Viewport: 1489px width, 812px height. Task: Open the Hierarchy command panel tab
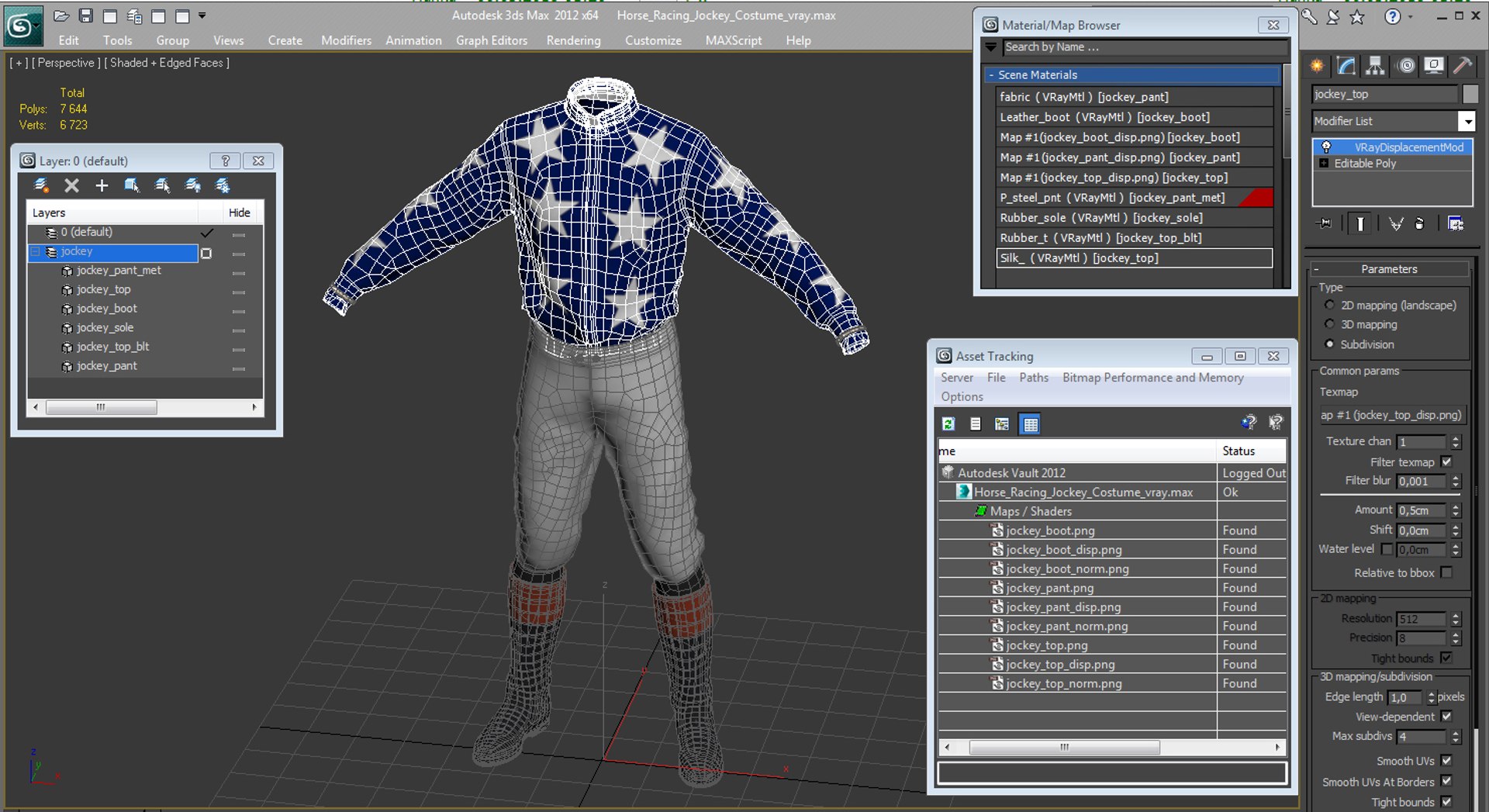tap(1375, 66)
